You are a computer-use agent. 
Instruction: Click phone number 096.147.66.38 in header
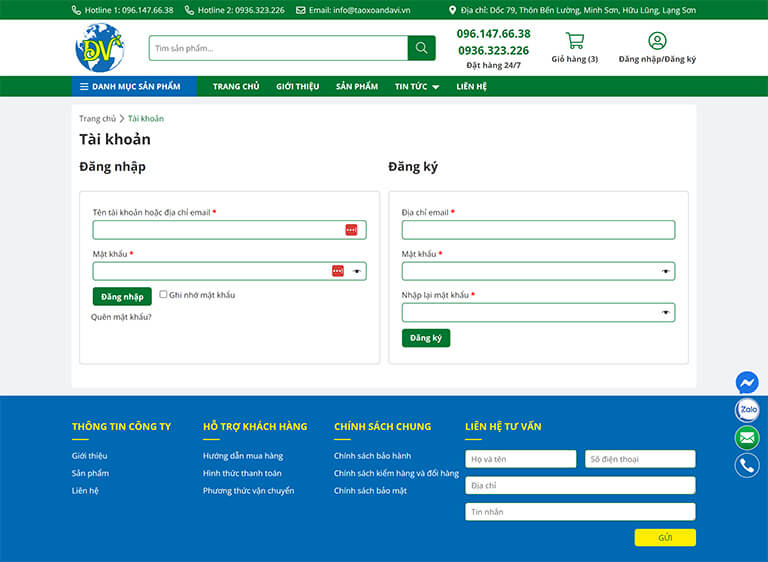click(493, 34)
